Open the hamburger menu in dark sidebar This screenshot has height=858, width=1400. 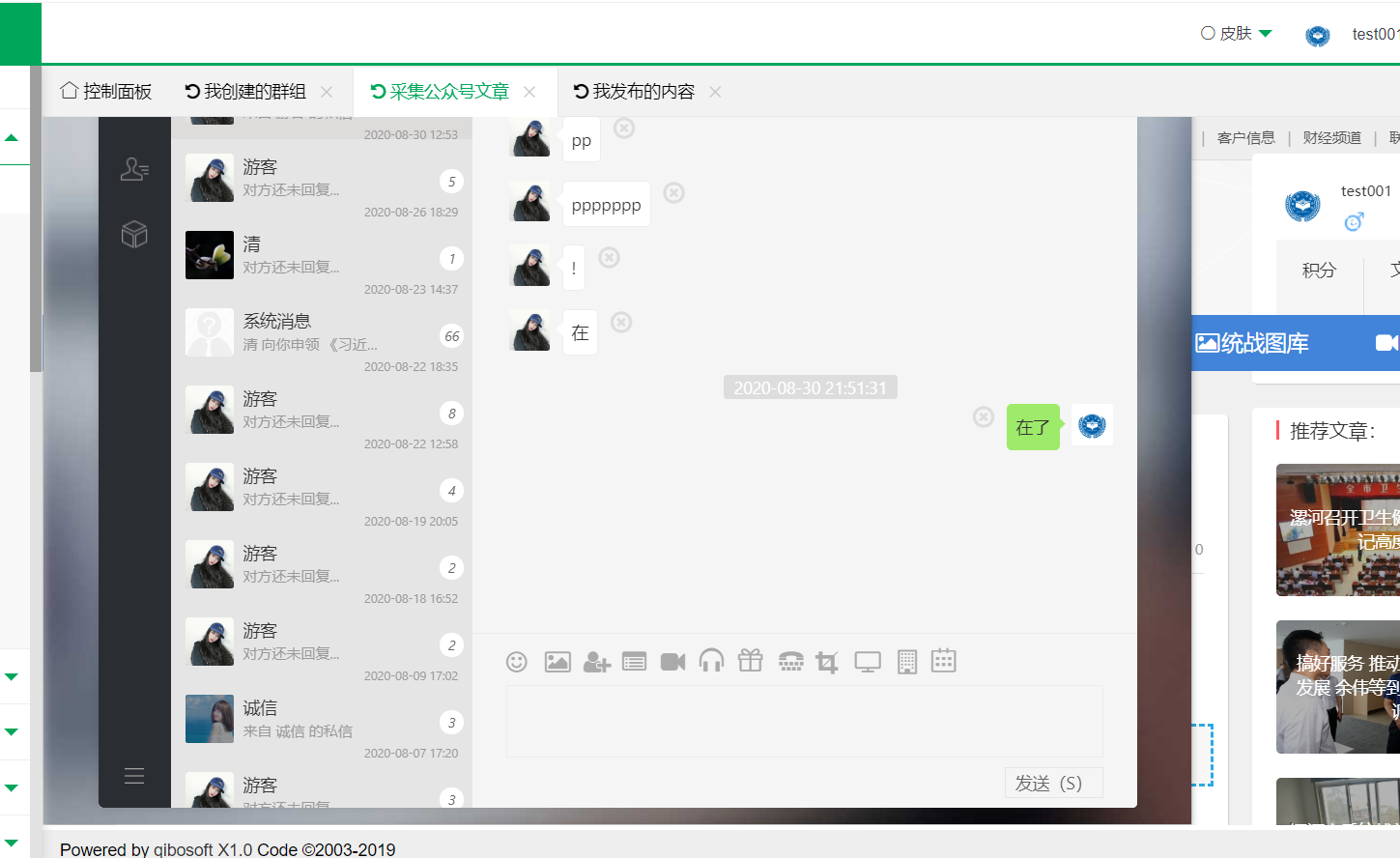pyautogui.click(x=134, y=776)
